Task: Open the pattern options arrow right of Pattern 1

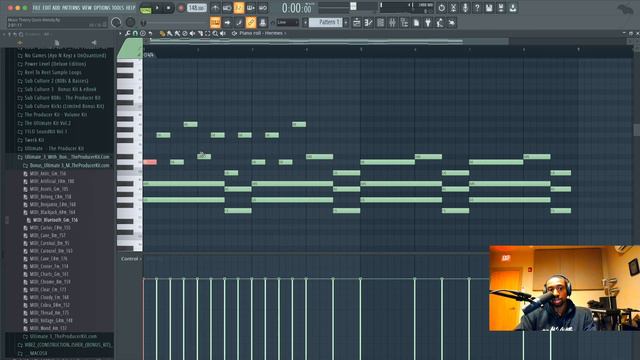Action: click(346, 22)
